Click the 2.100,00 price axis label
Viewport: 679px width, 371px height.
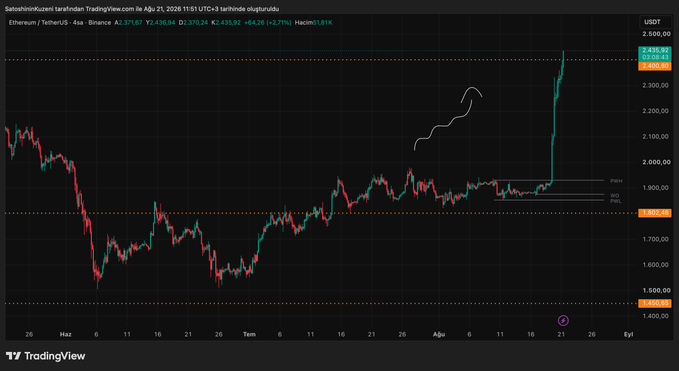[x=656, y=136]
